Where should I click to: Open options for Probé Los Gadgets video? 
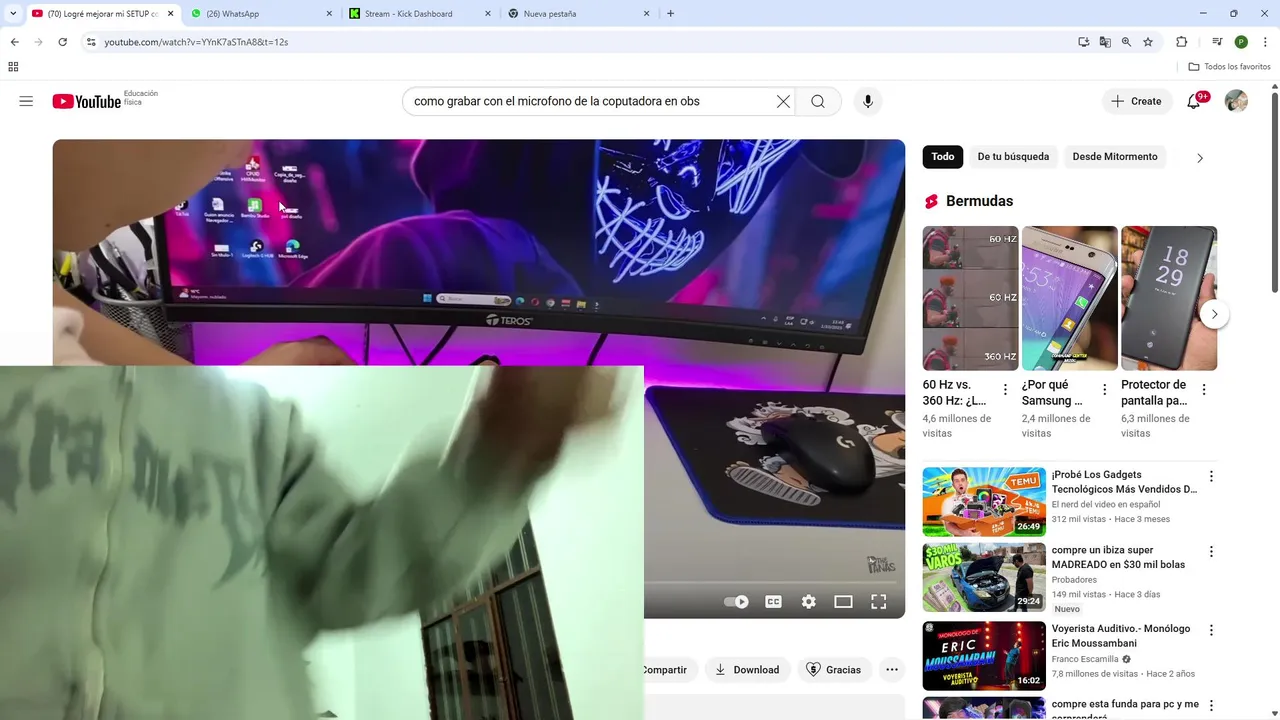point(1211,477)
